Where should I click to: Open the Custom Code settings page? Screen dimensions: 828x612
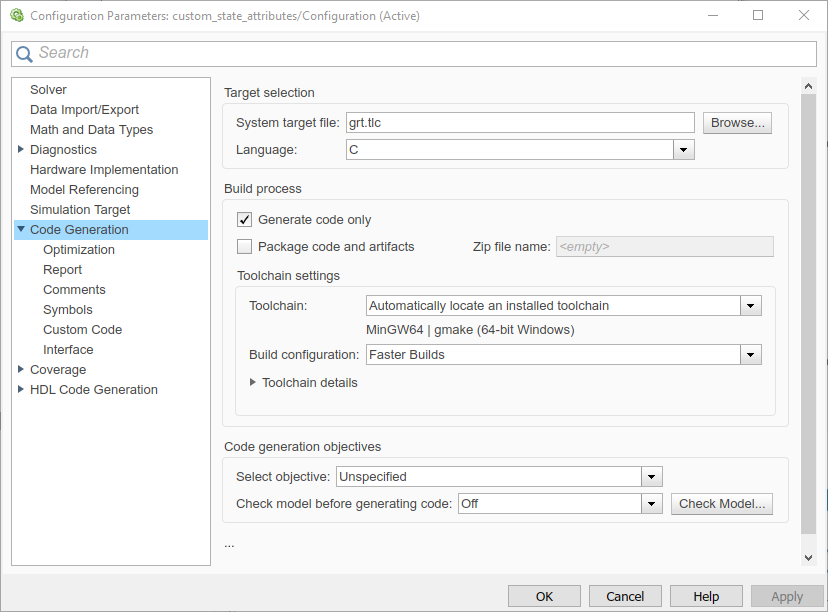82,330
